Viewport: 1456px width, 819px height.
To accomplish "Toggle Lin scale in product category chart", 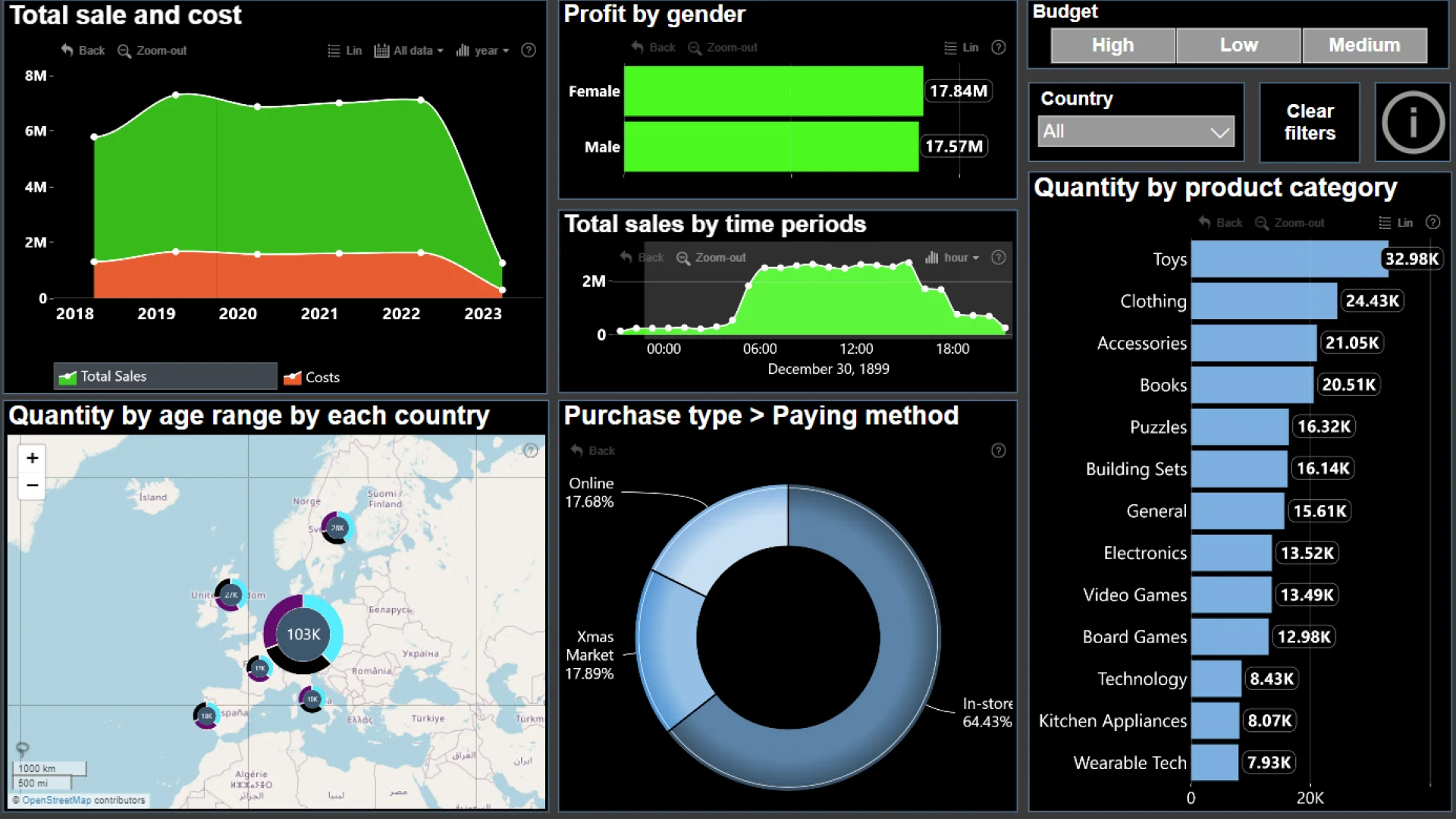I will (x=1396, y=223).
